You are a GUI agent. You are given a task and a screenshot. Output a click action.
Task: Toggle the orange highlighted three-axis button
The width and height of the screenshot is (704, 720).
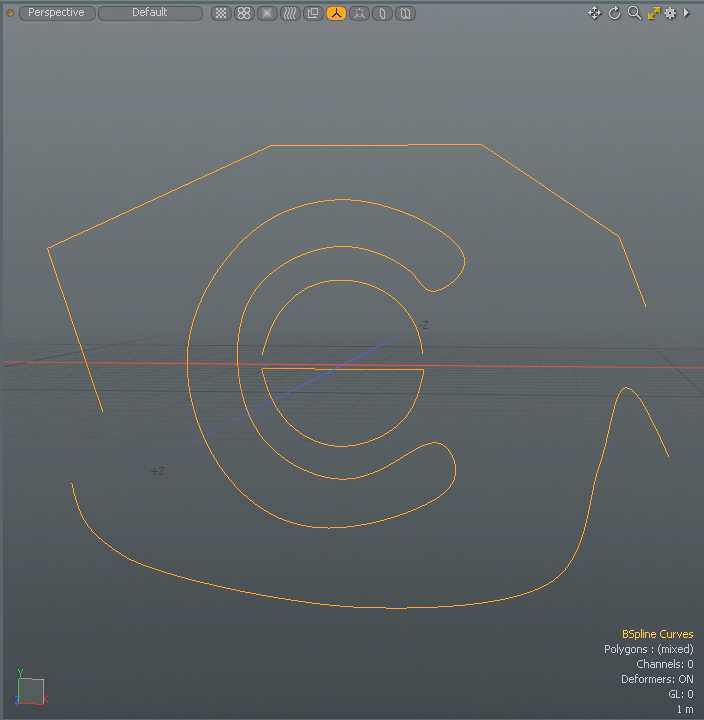336,13
